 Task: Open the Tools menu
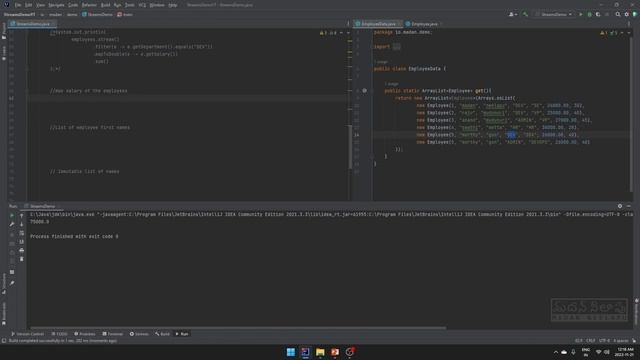tap(129, 5)
